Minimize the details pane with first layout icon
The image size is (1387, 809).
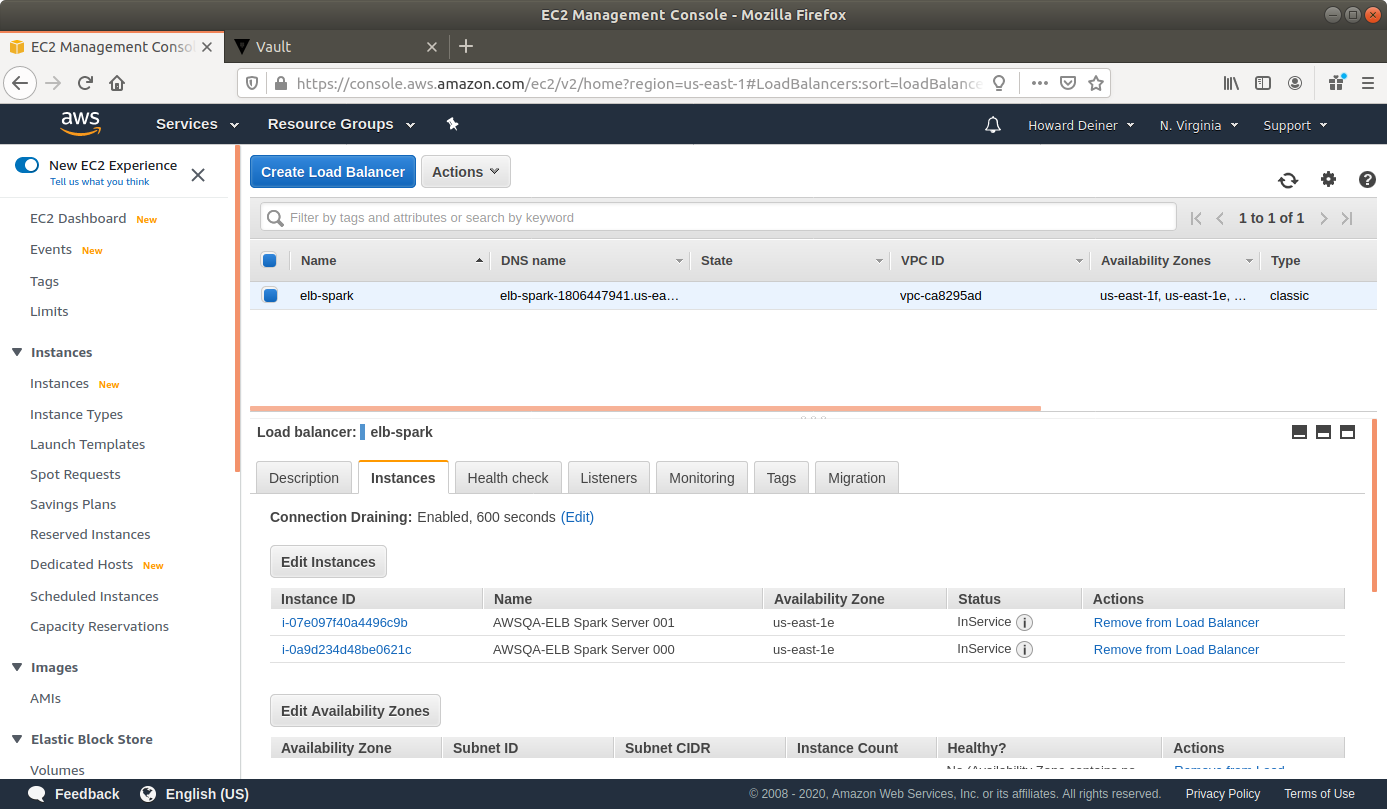(1300, 432)
